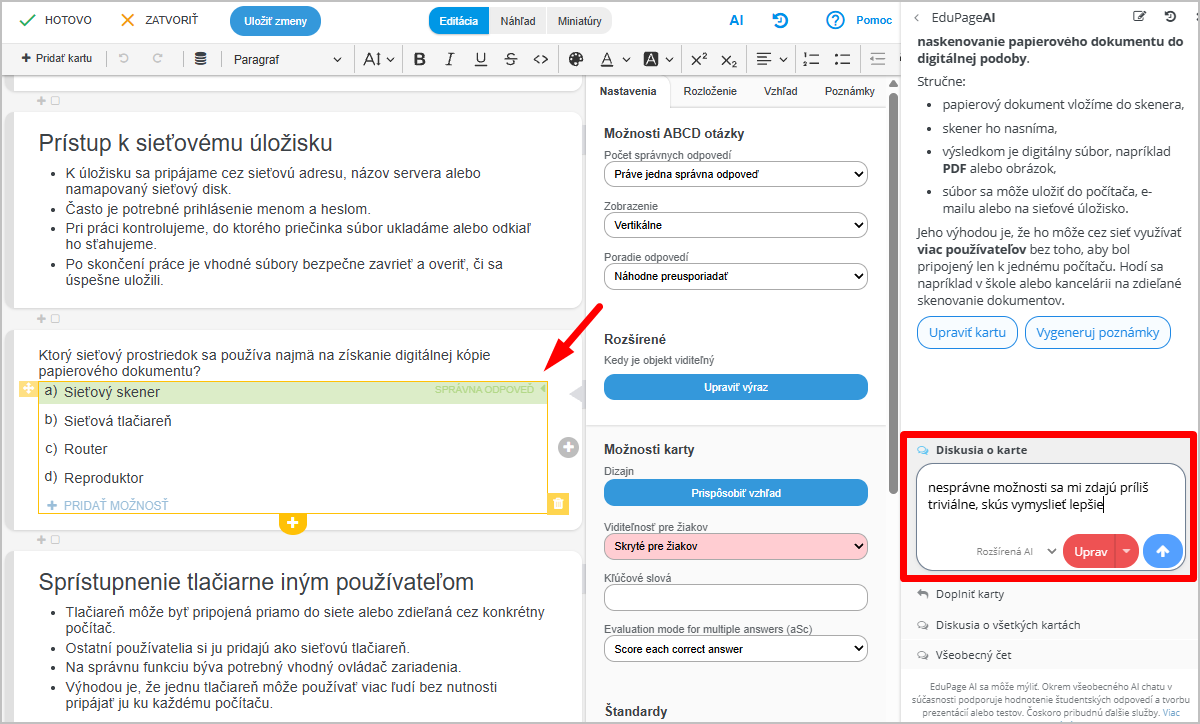Select answer option b) Sieťová tlačiareň
The width and height of the screenshot is (1200, 724).
pyautogui.click(x=118, y=421)
